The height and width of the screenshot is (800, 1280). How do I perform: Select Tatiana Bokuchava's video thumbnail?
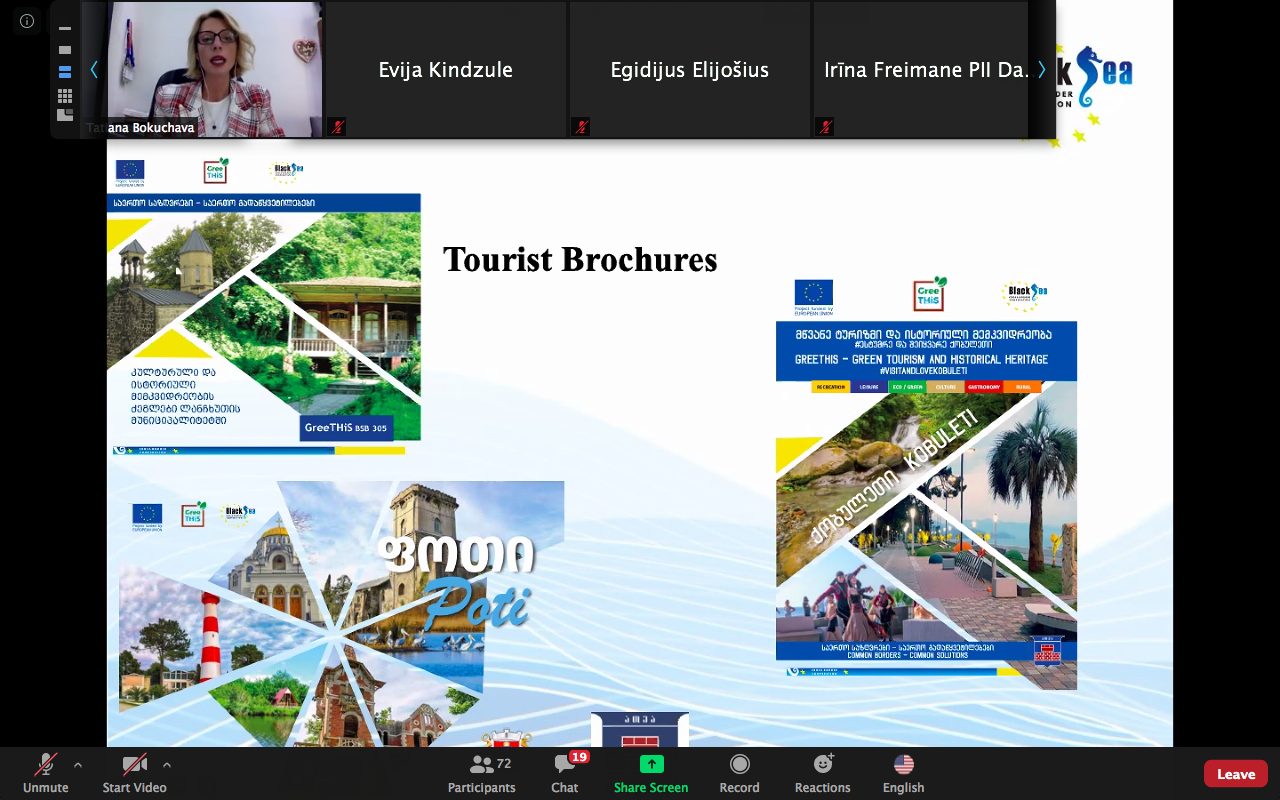pyautogui.click(x=214, y=70)
